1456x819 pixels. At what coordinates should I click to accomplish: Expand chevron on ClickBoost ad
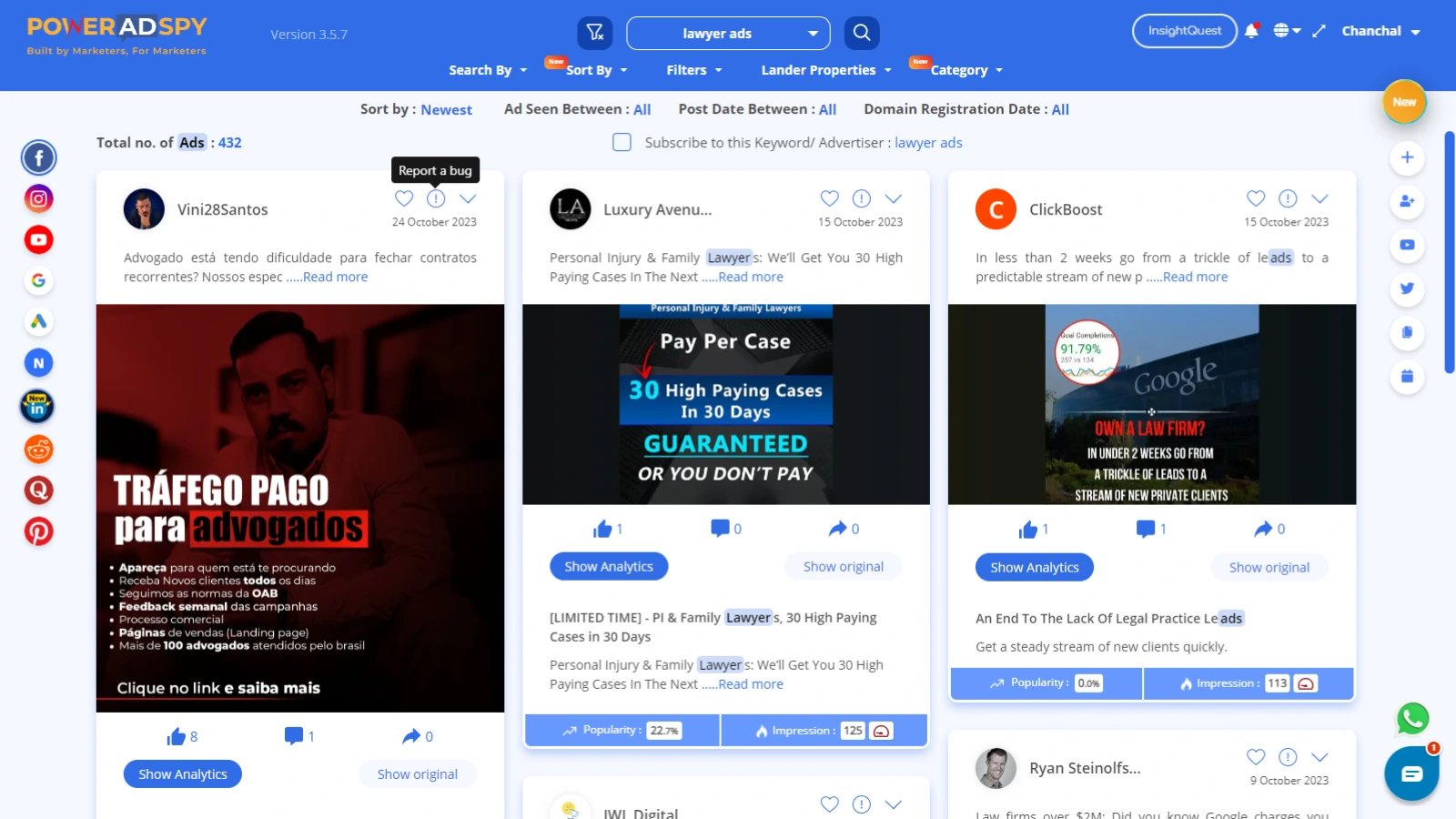1319,198
